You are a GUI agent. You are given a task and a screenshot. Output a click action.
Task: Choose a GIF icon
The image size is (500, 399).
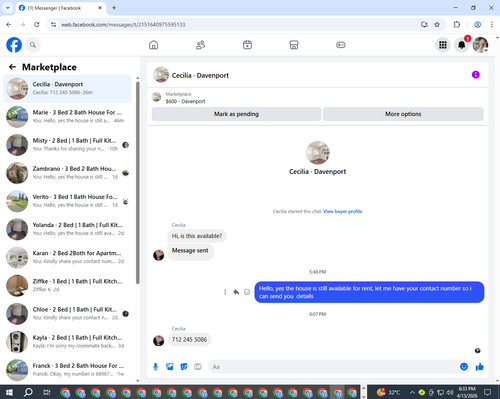coord(198,367)
